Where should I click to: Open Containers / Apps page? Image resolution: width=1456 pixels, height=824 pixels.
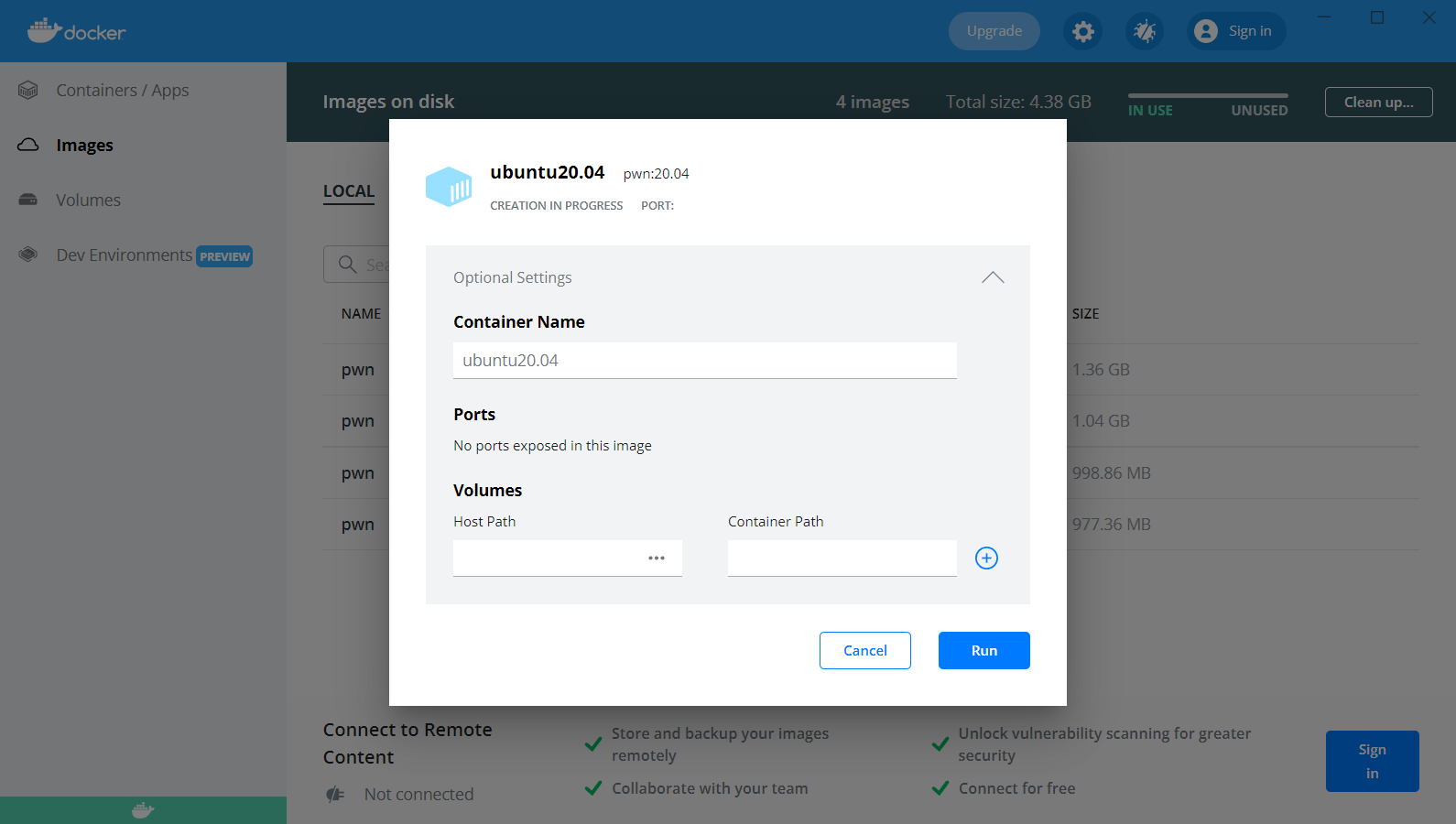coord(123,90)
